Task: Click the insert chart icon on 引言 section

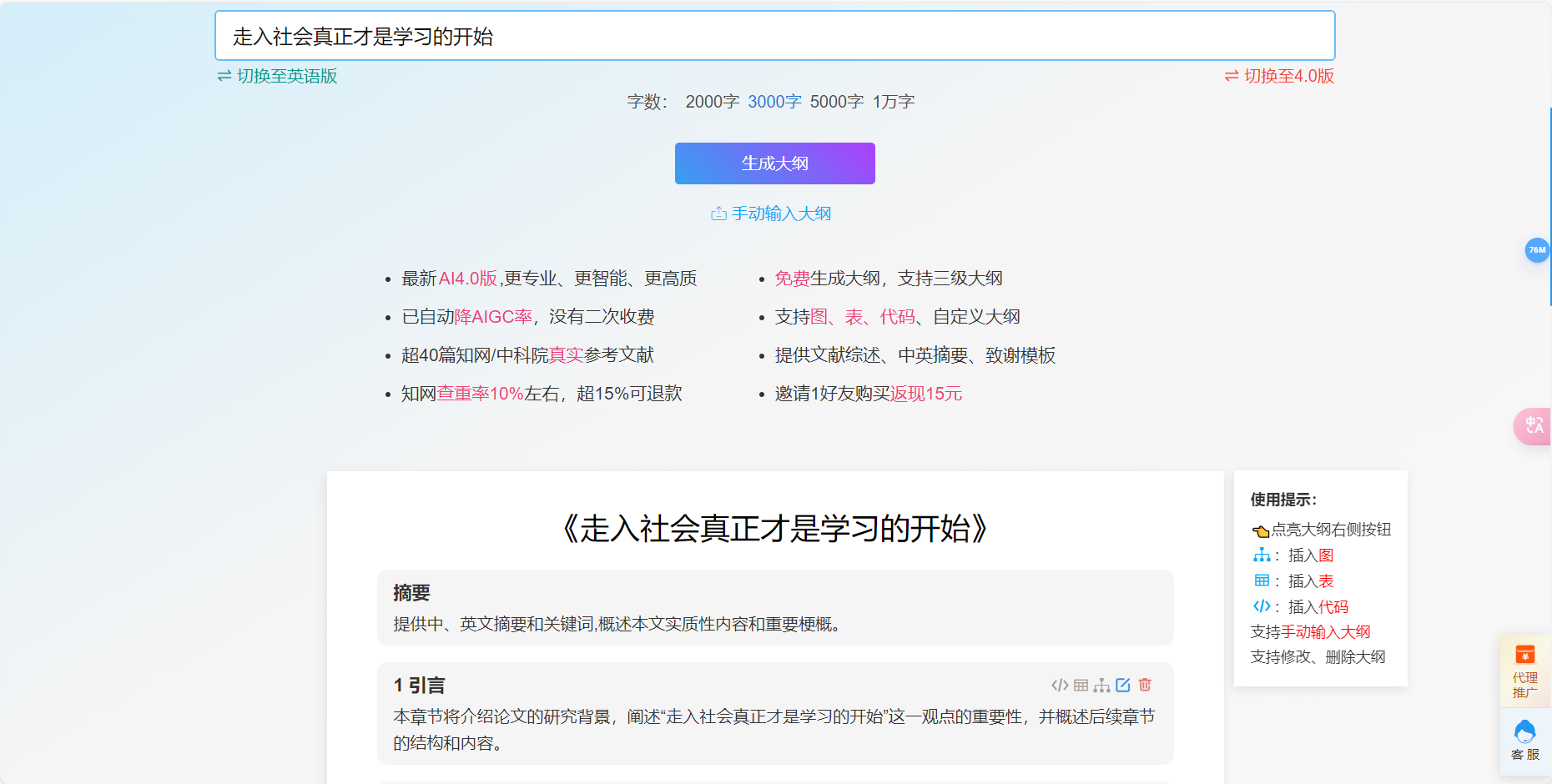Action: coord(1101,685)
